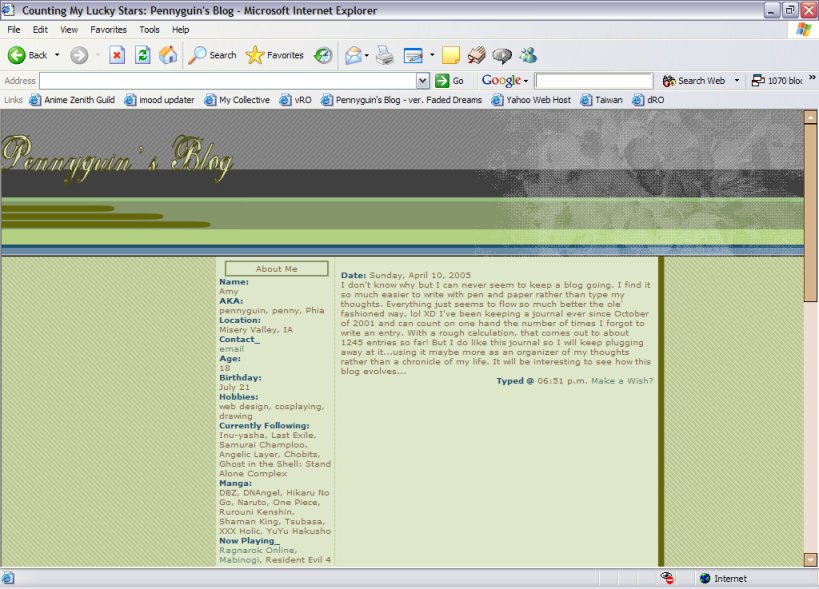Click the Mail envelope icon
Viewport: 819px width, 589px height.
[353, 55]
